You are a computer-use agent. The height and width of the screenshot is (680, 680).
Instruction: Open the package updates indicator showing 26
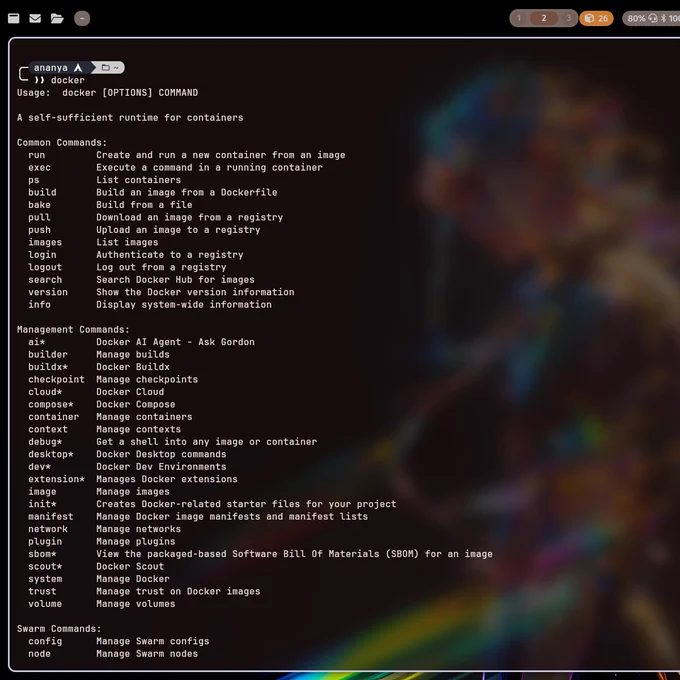tap(596, 18)
